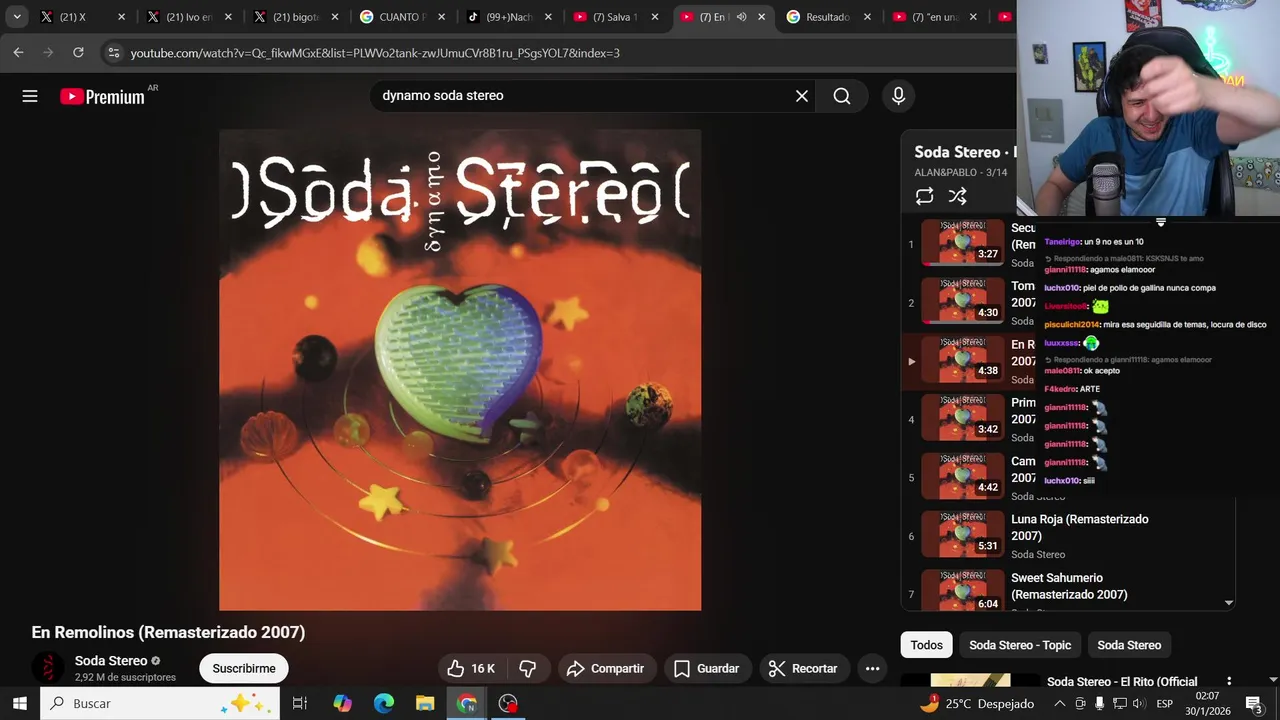The image size is (1280, 720).
Task: Open Soda Stereo channel avatar
Action: point(47,668)
